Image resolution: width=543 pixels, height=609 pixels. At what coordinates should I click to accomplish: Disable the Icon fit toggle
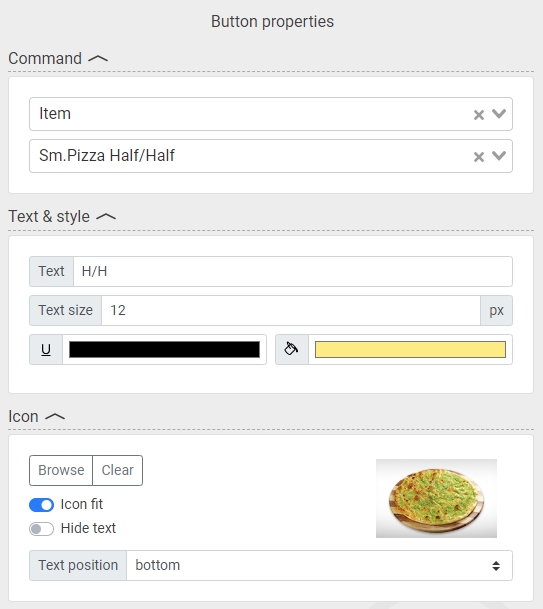42,505
